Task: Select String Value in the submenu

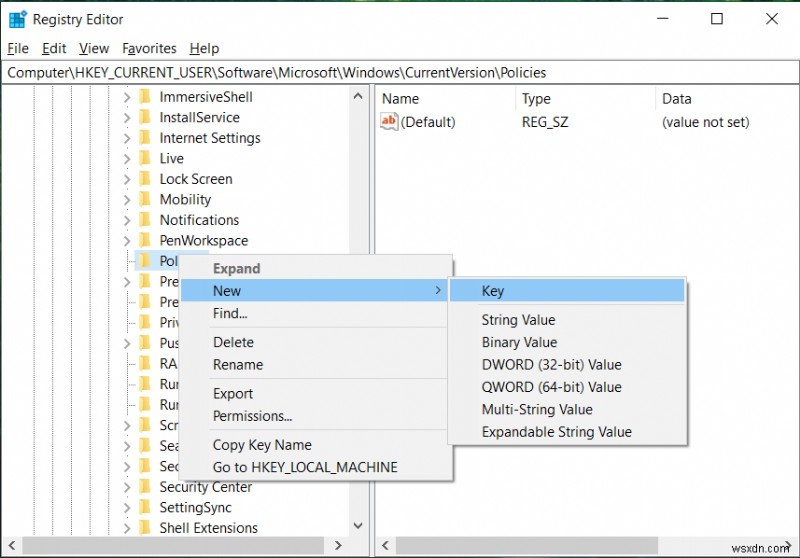Action: pos(567,320)
